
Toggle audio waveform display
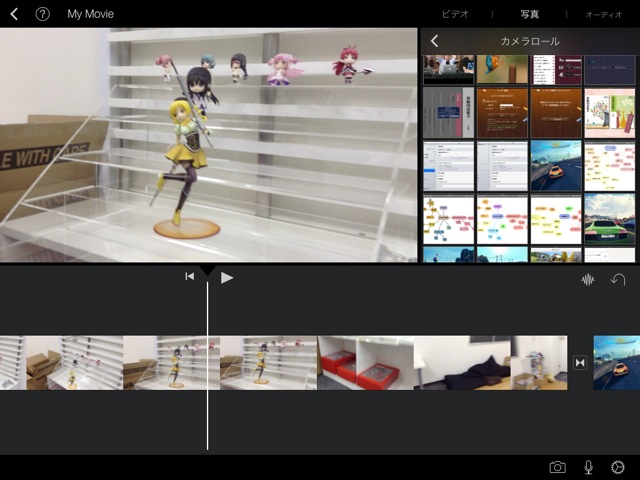pyautogui.click(x=588, y=280)
